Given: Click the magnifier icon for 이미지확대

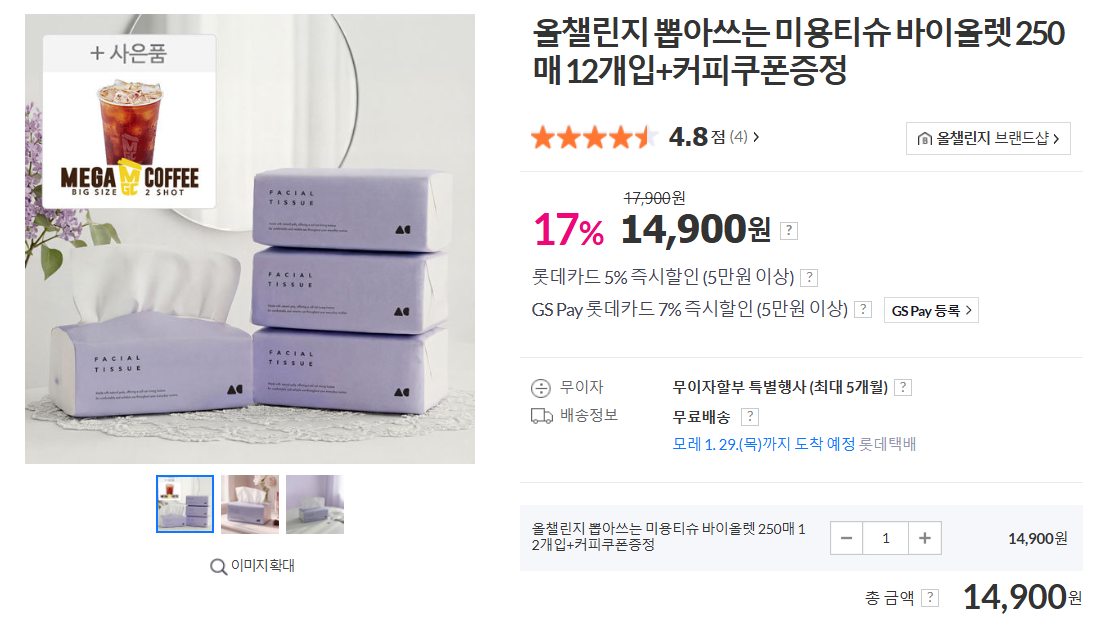Looking at the screenshot, I should [218, 567].
